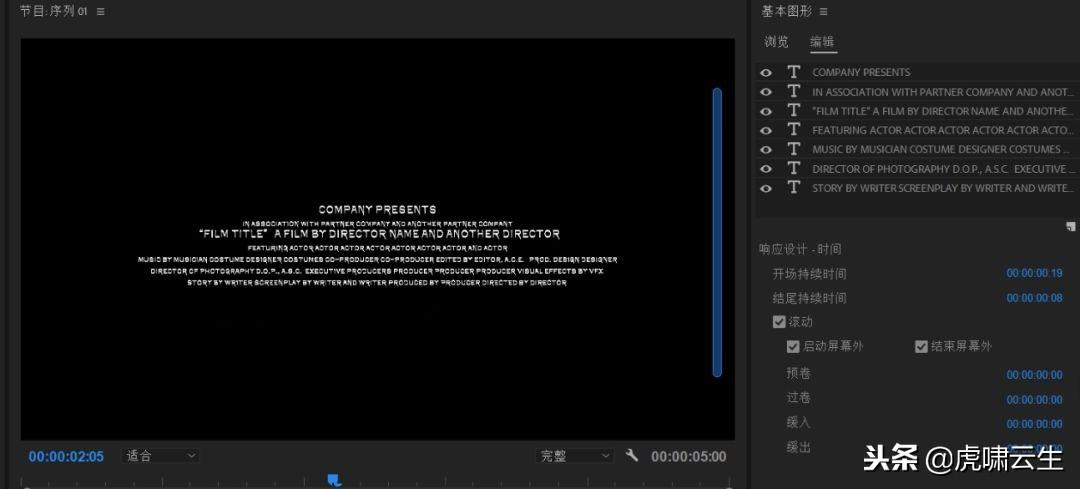Viewport: 1080px width, 489px height.
Task: Open the 完整 playback resolution dropdown
Action: 575,456
